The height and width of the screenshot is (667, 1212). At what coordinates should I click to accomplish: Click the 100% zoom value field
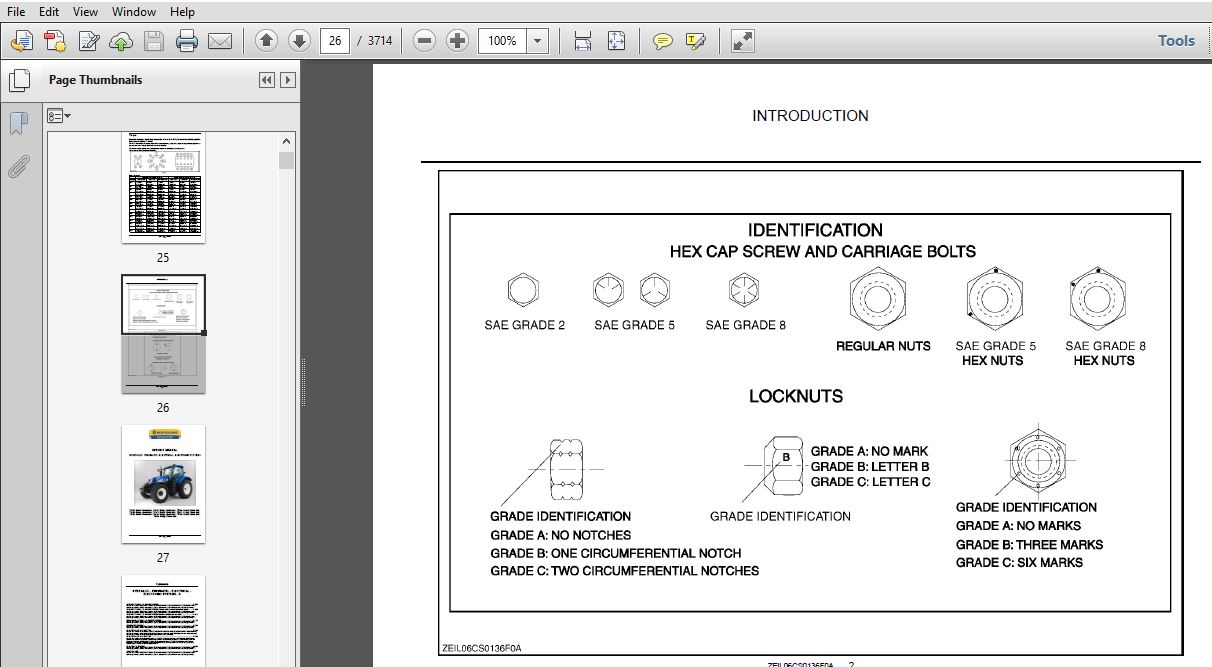(503, 41)
